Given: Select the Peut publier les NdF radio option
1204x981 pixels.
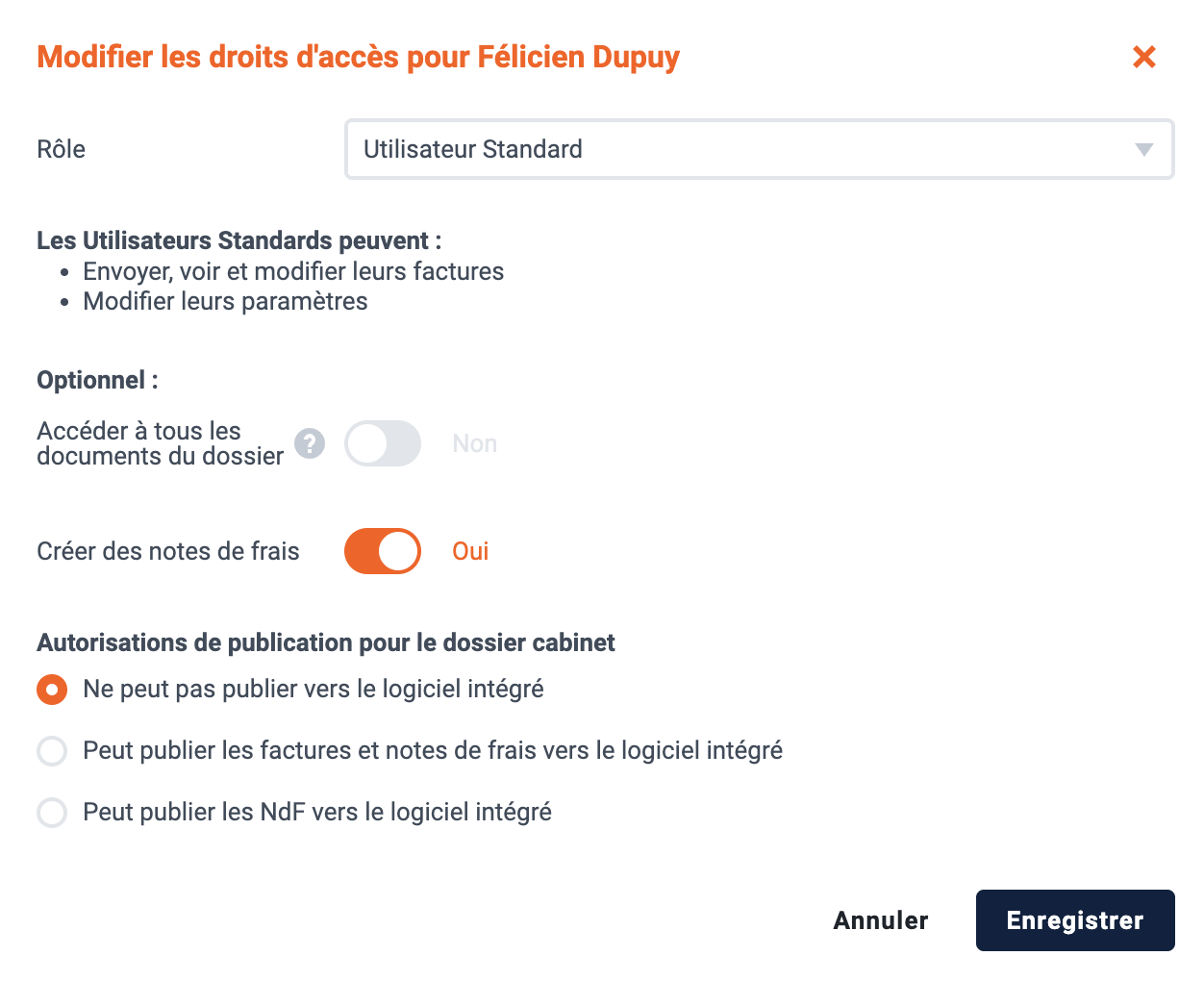Looking at the screenshot, I should point(52,813).
